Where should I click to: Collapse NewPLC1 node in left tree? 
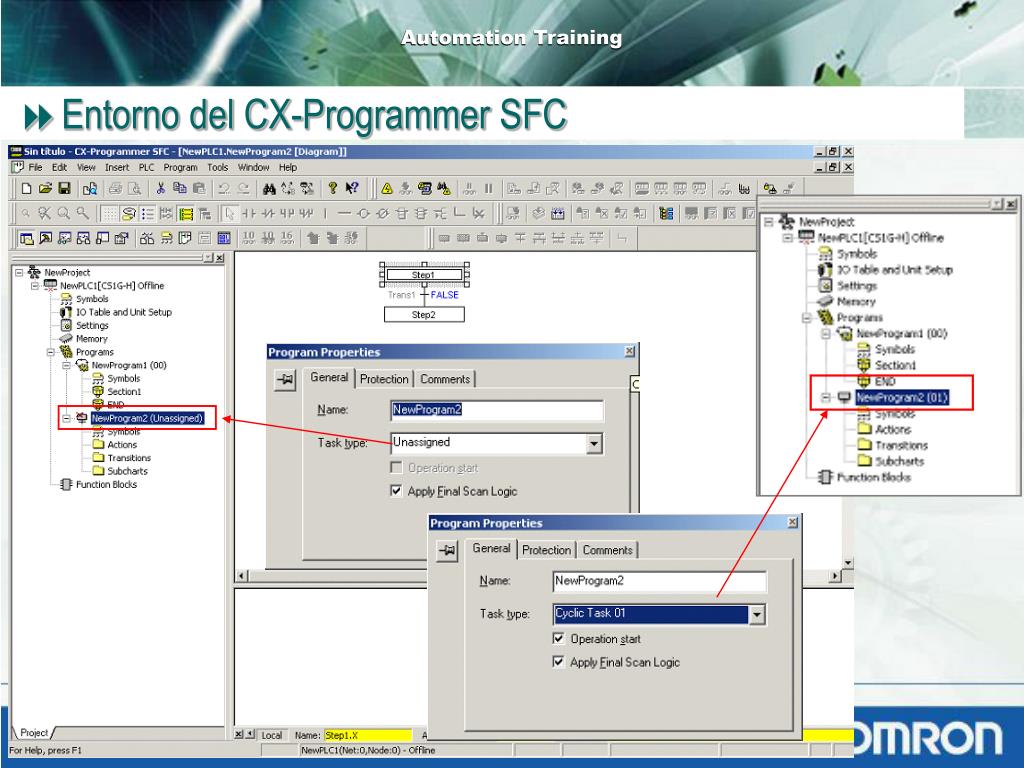(35, 285)
